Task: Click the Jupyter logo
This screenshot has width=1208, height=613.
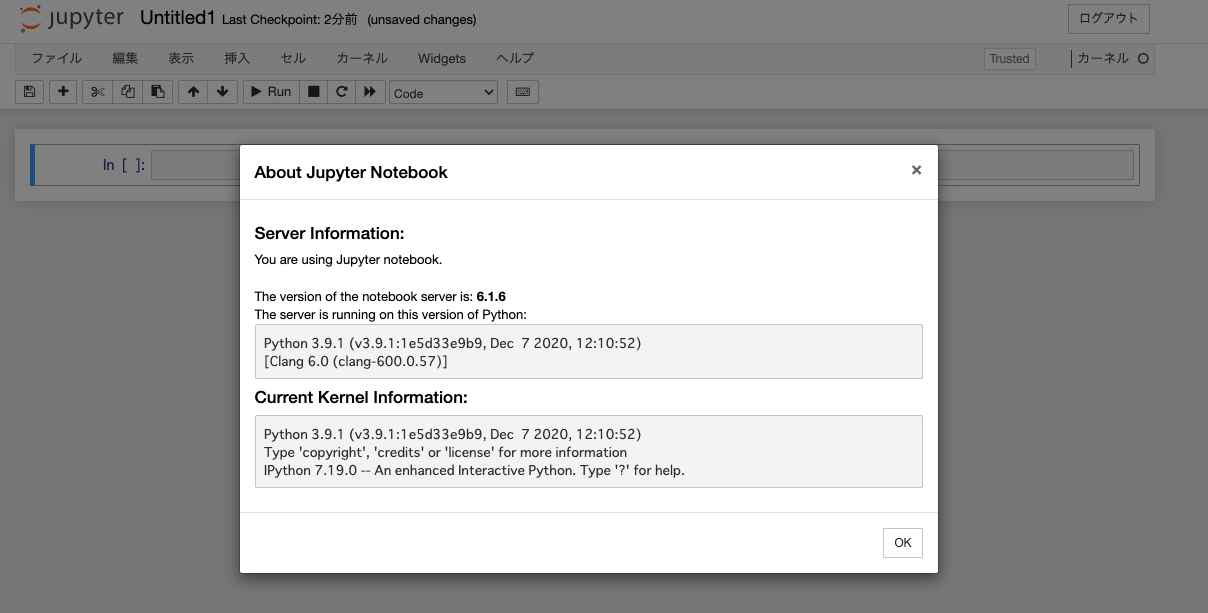Action: tap(72, 18)
